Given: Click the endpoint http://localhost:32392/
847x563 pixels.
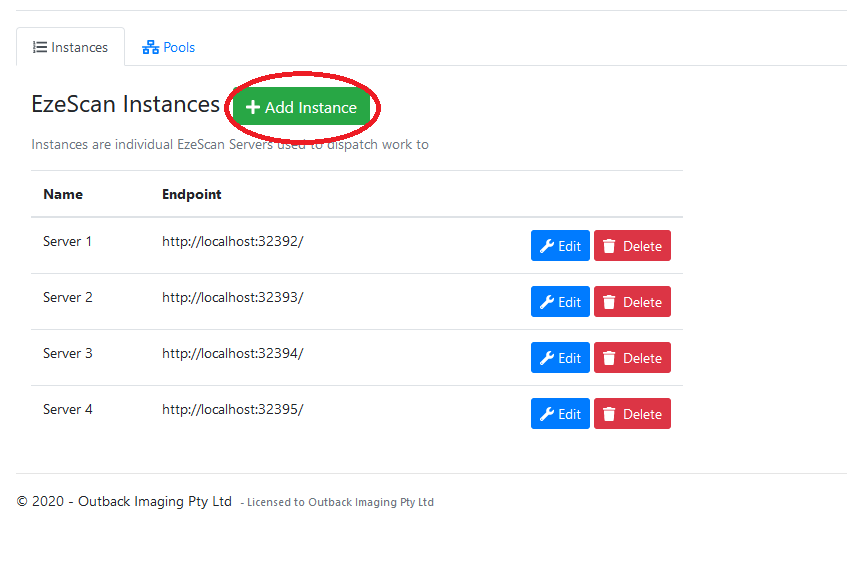Looking at the screenshot, I should coord(232,241).
